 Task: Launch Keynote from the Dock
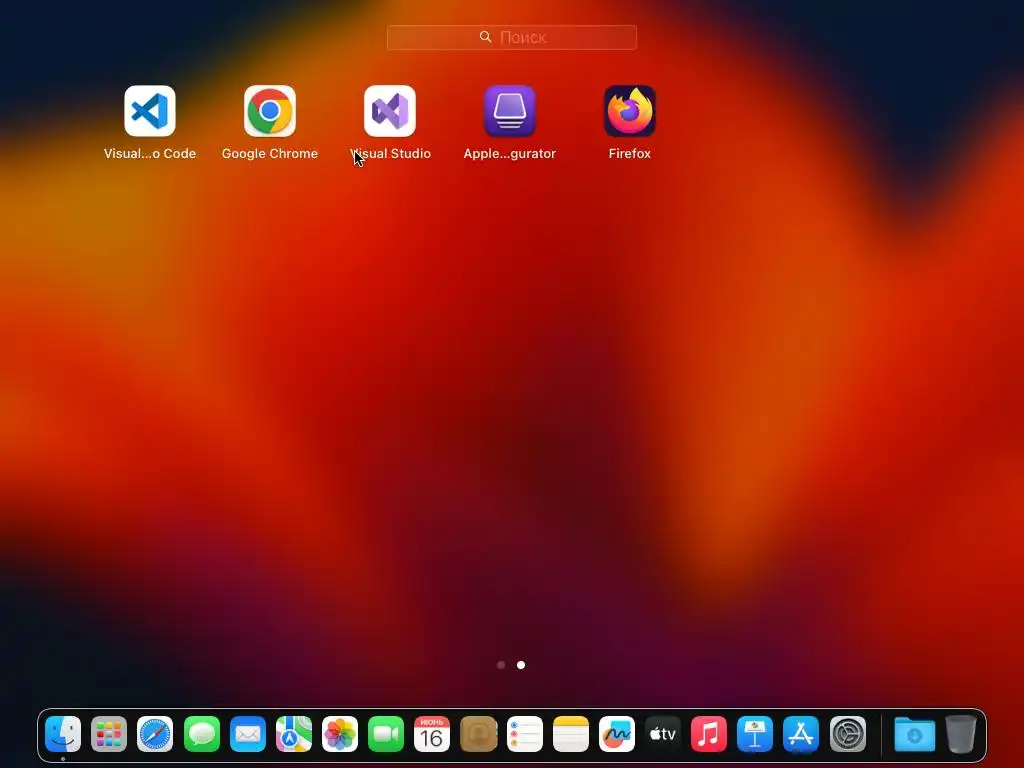(x=755, y=734)
